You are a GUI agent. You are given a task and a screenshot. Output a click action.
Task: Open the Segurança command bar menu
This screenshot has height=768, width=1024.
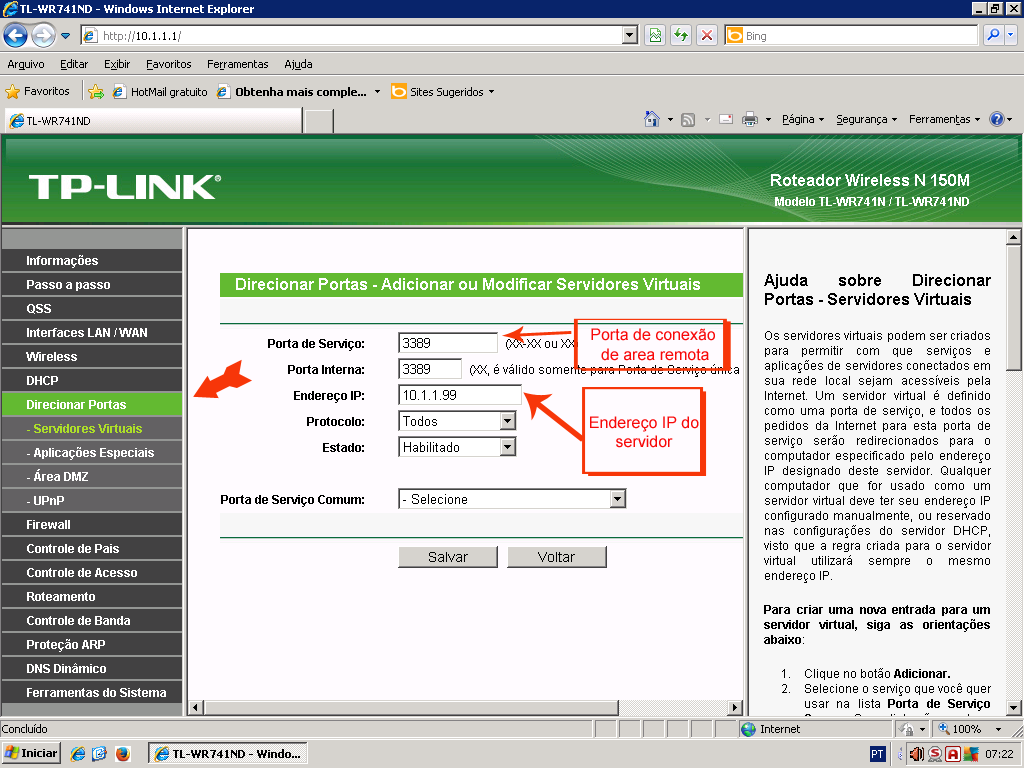pos(867,120)
